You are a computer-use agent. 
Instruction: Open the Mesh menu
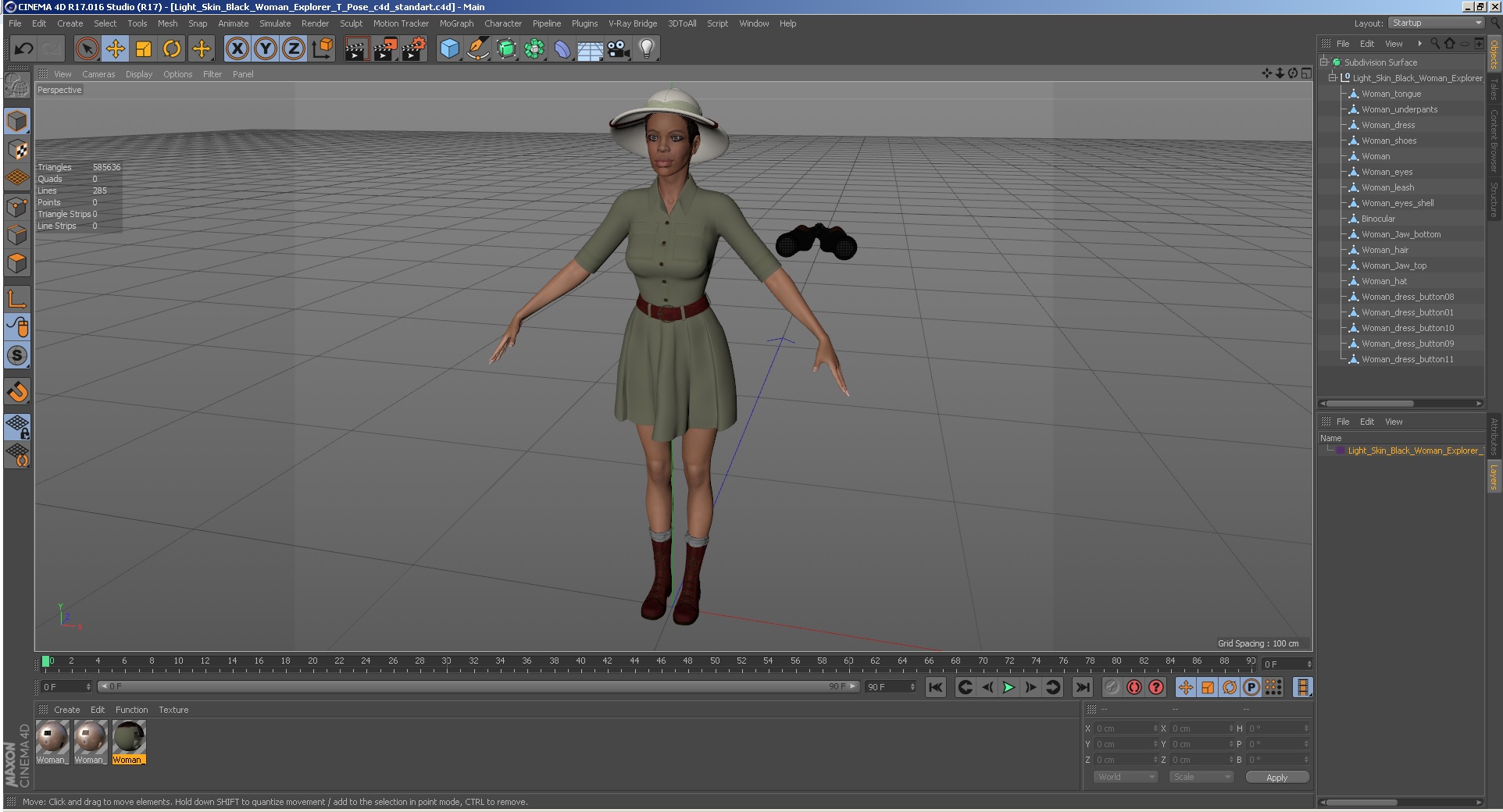click(167, 23)
